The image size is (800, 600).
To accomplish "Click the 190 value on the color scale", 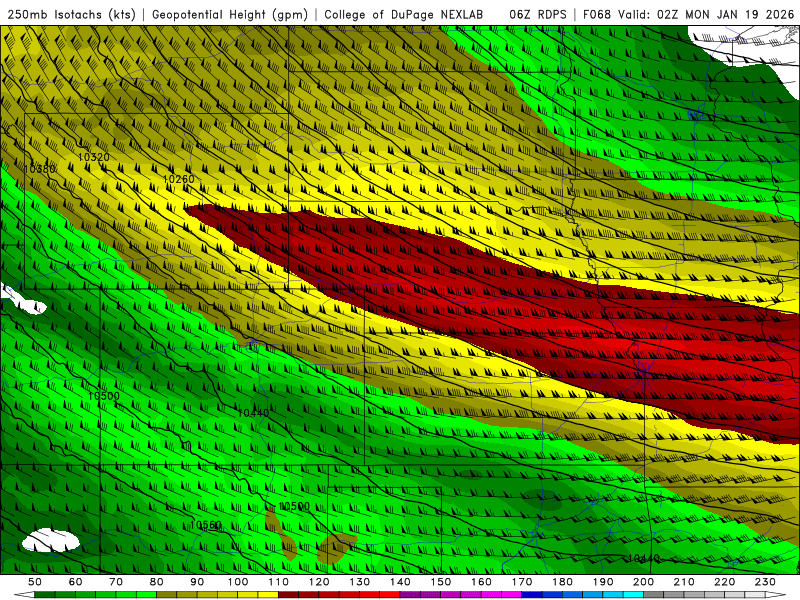I will [x=603, y=582].
